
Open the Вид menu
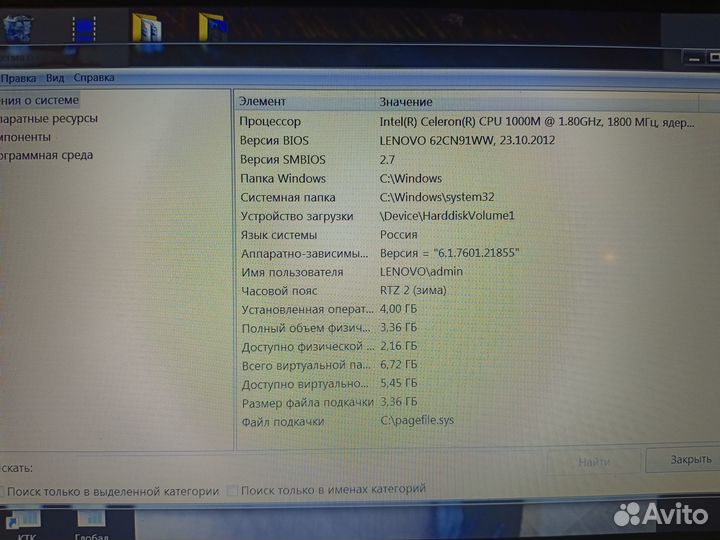pyautogui.click(x=55, y=78)
